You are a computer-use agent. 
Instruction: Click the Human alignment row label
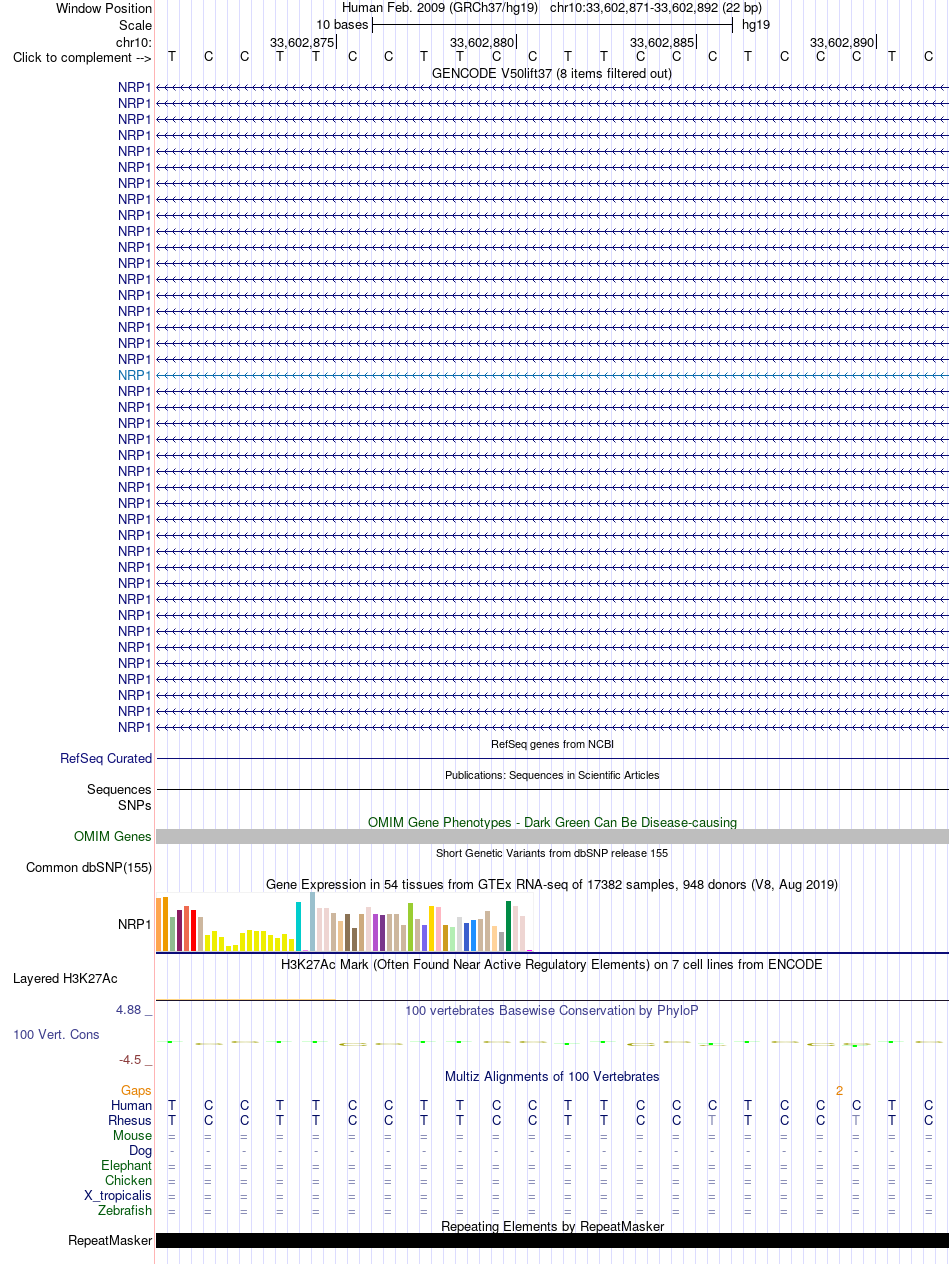pos(131,1106)
